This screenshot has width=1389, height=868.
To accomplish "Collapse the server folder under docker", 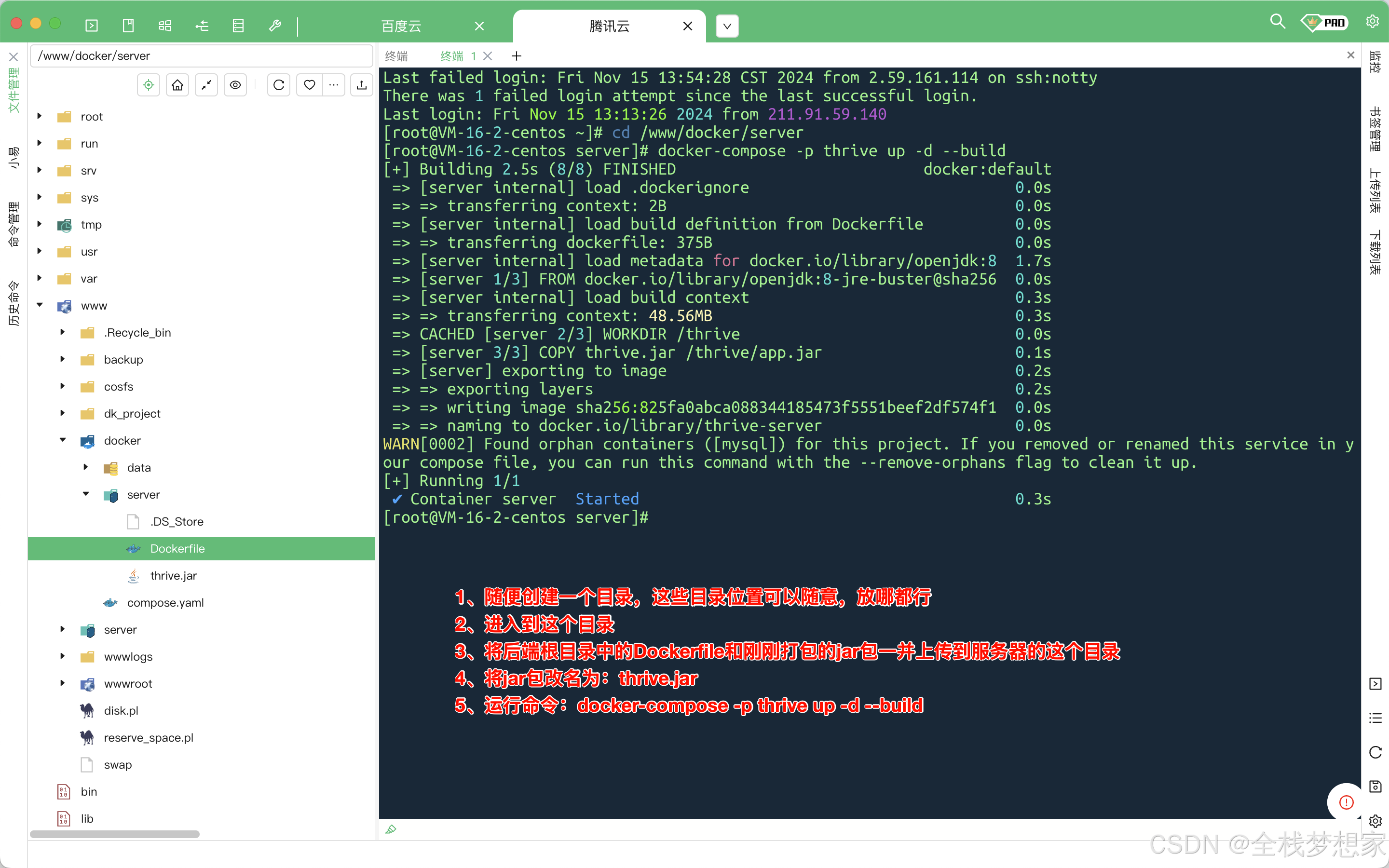I will pos(85,494).
